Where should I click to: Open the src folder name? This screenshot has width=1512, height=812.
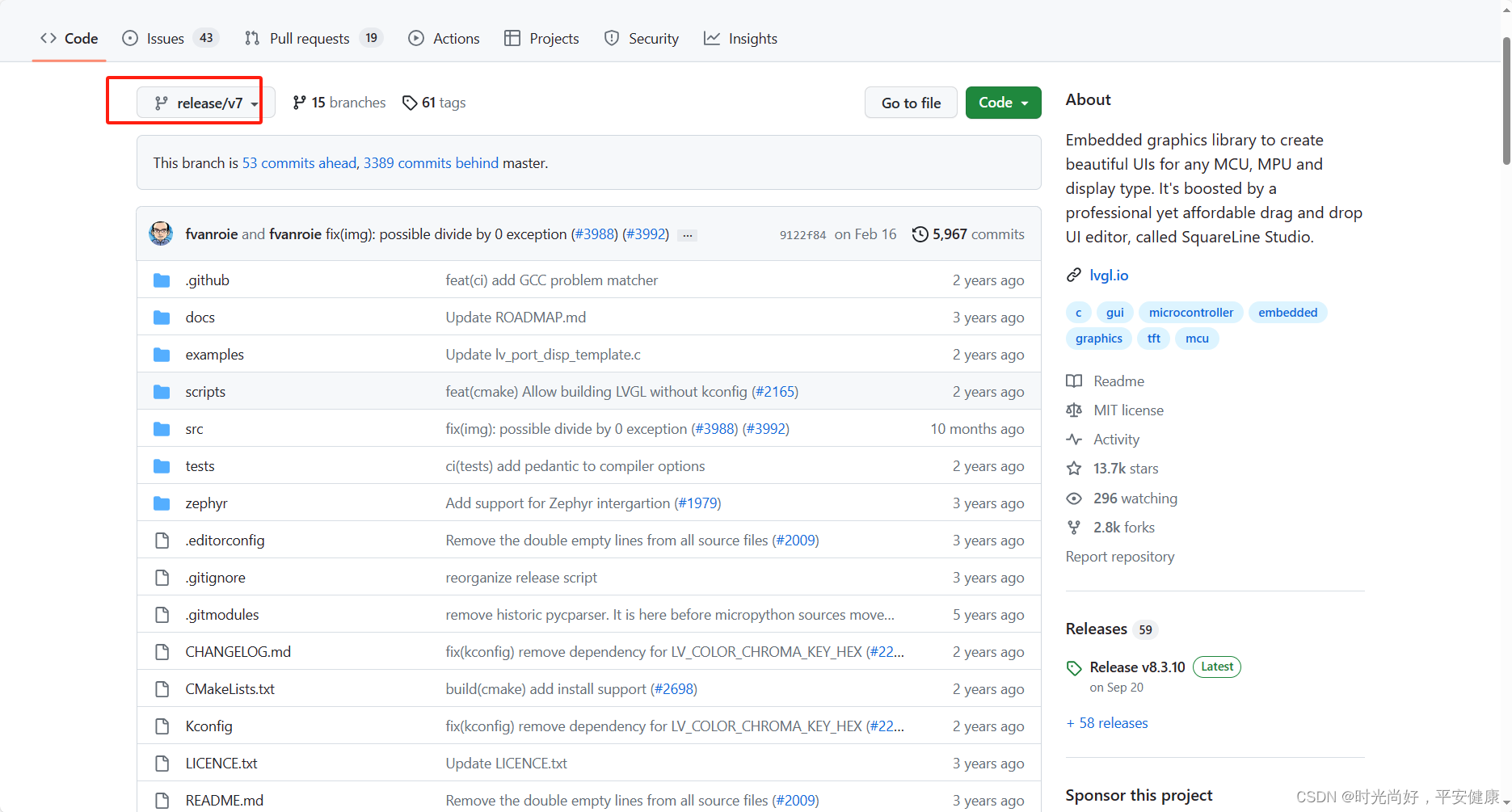[x=195, y=429]
